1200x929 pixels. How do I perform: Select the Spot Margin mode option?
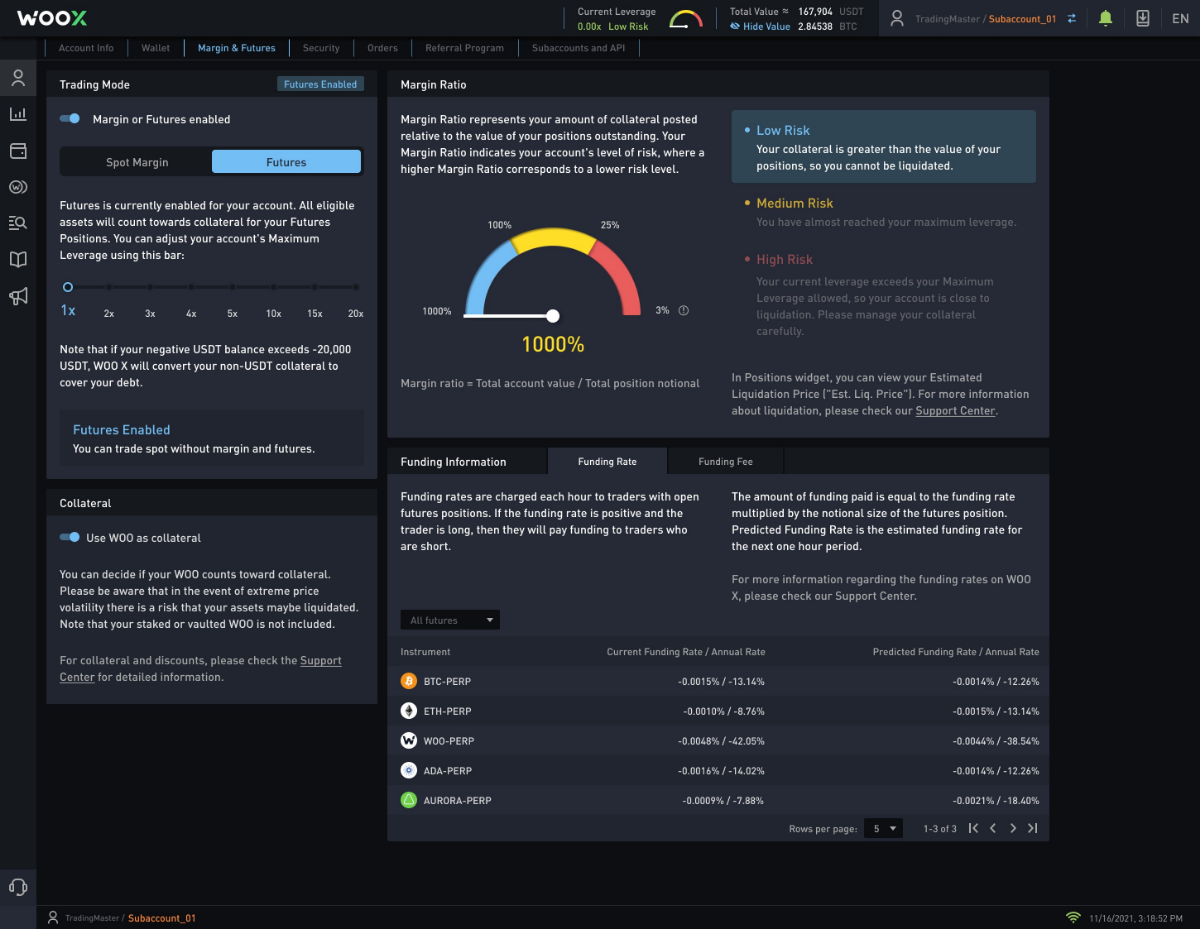click(137, 162)
